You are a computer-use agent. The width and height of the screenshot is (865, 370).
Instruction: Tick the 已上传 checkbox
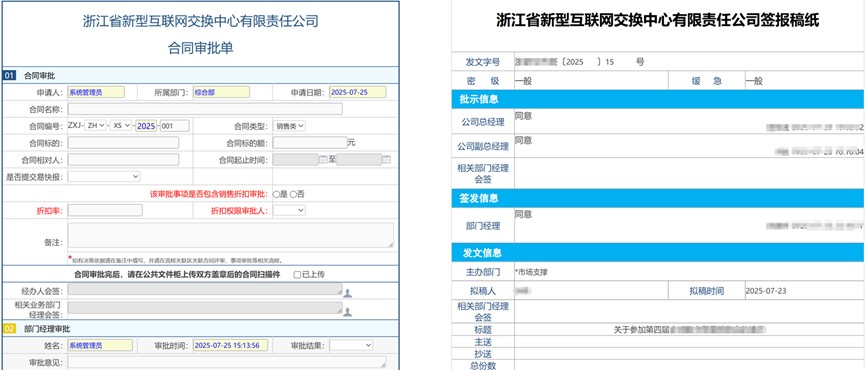pyautogui.click(x=297, y=275)
